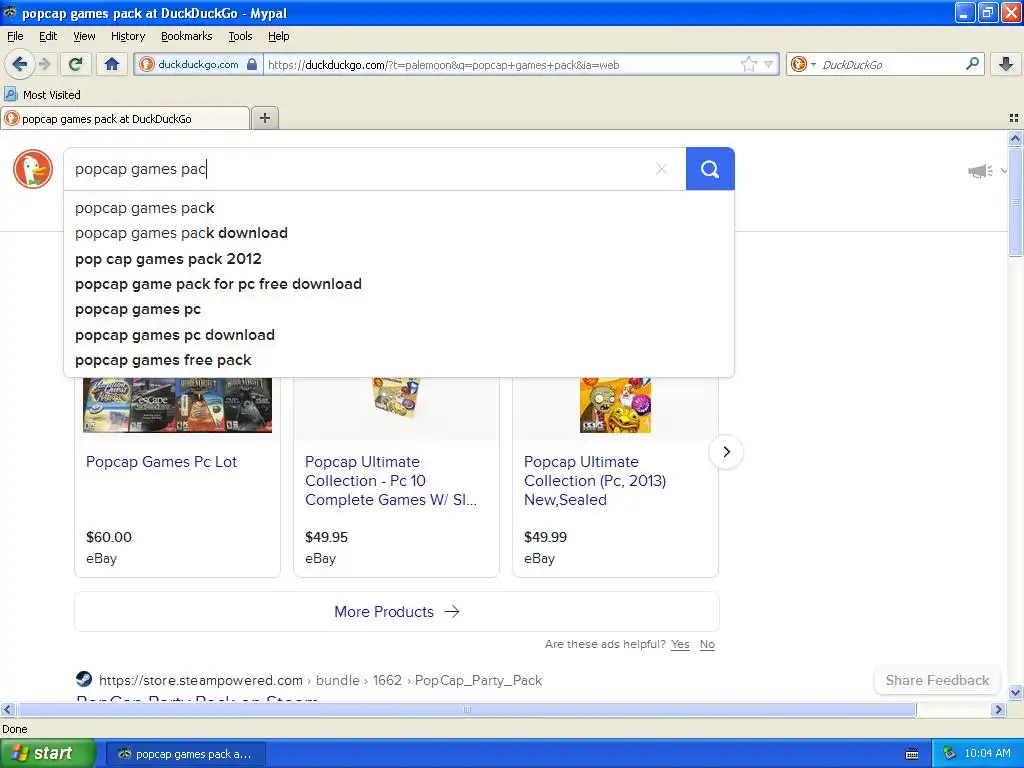Clear the search box with the X

pyautogui.click(x=662, y=169)
